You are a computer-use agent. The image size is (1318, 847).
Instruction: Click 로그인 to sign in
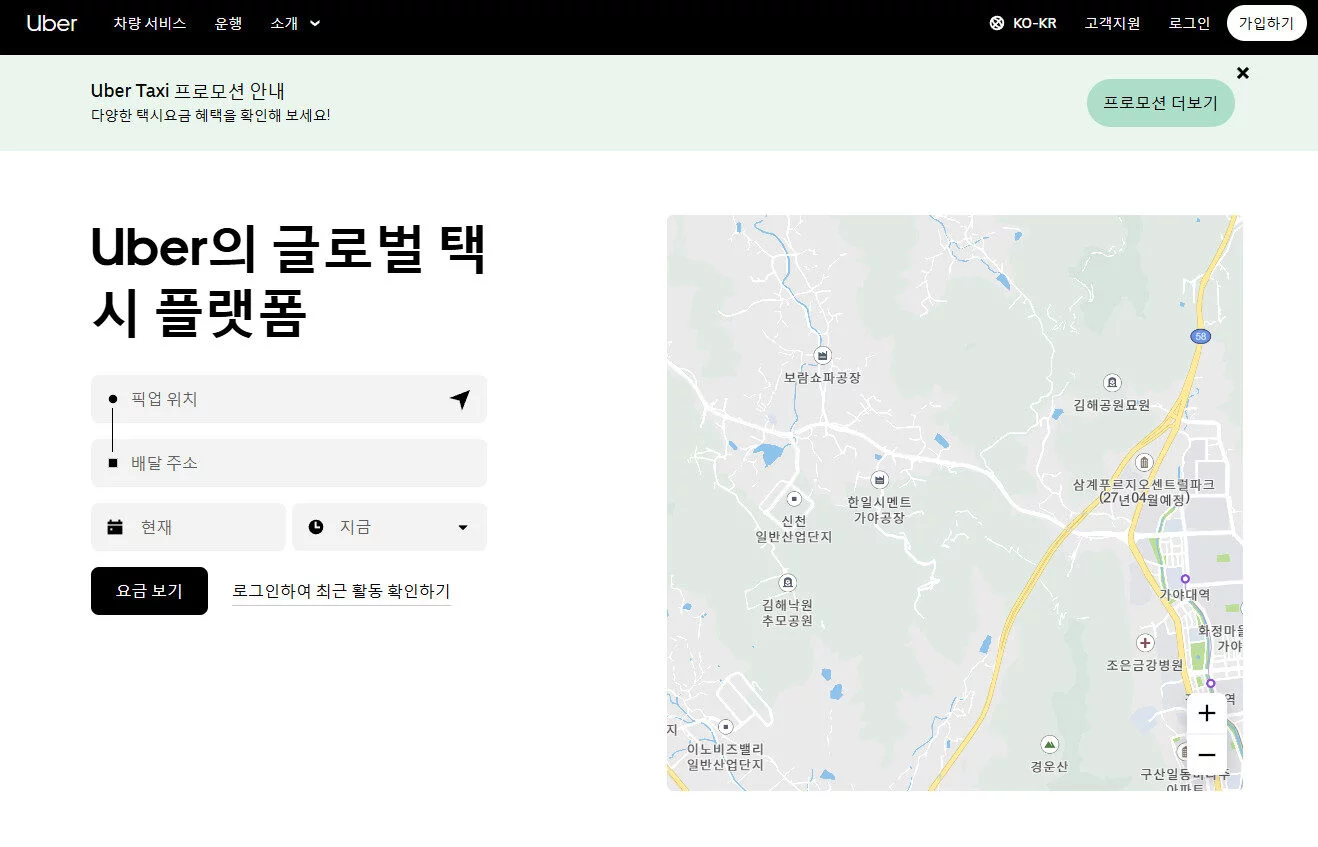(1189, 23)
